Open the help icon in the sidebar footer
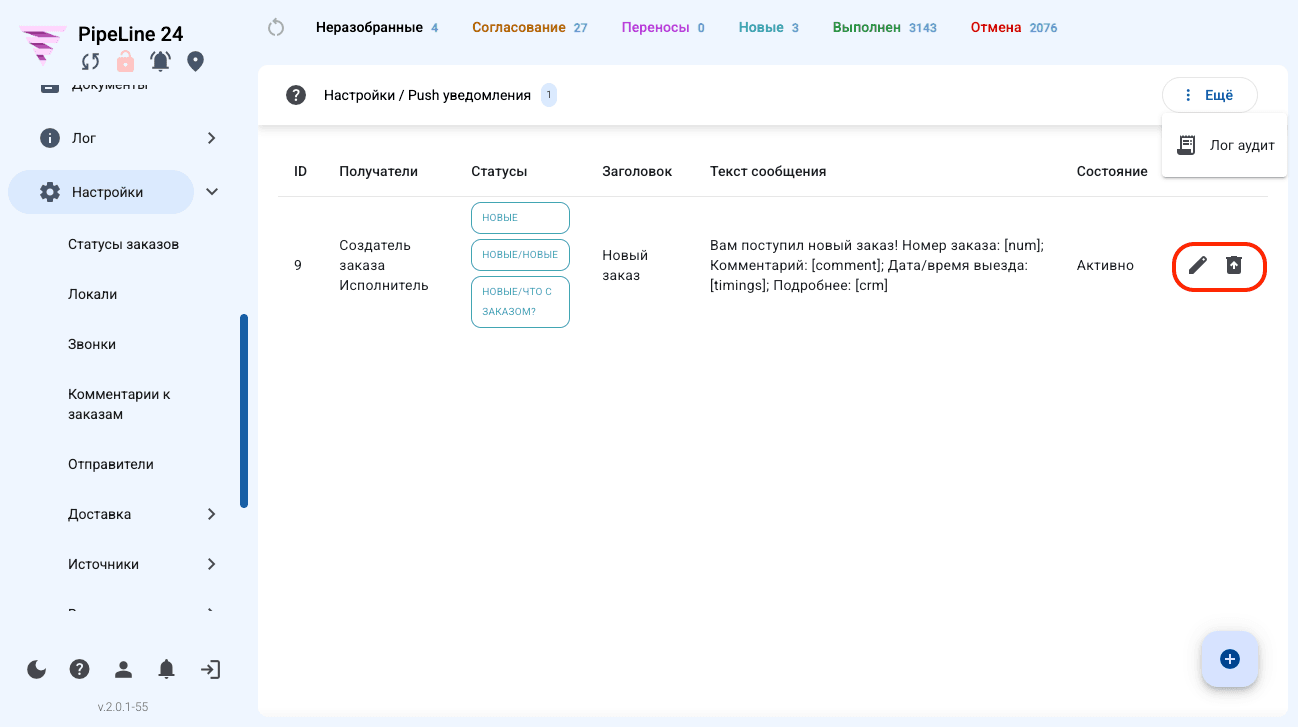 80,670
